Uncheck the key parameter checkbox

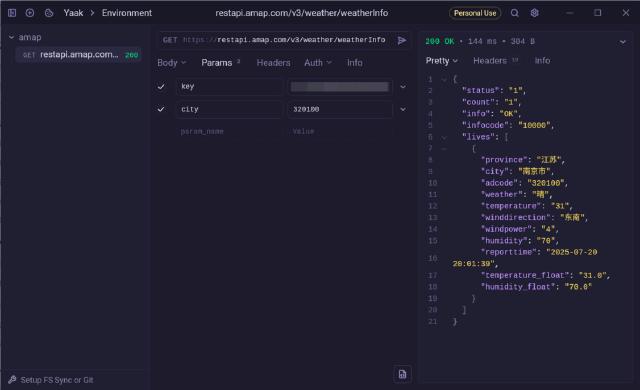(x=161, y=86)
